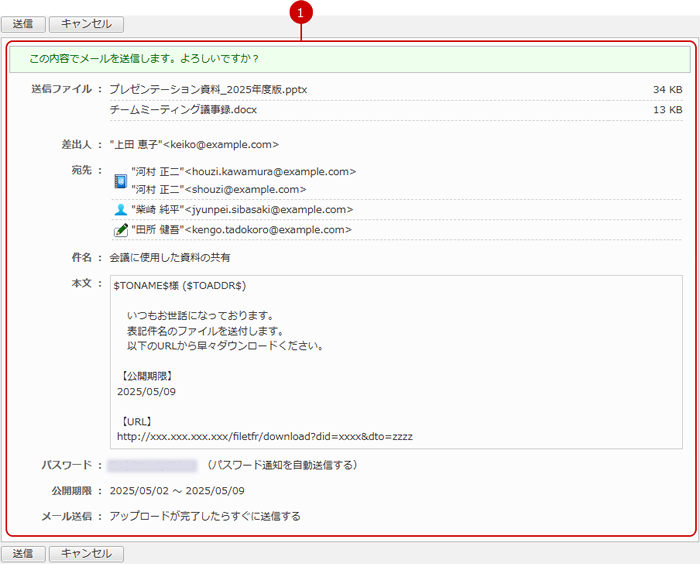Click the 送信ファイル label
Viewport: 700px width, 564px height.
point(61,89)
